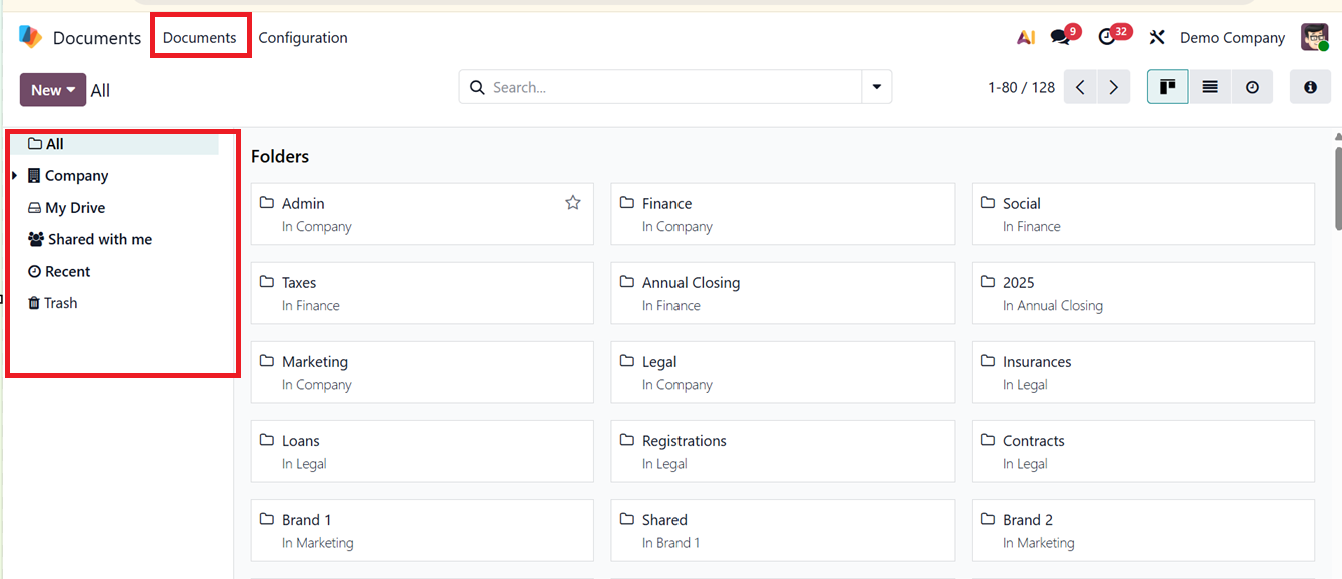Screen dimensions: 1342x579
Task: Open the Documents menu item
Action: pyautogui.click(x=200, y=38)
